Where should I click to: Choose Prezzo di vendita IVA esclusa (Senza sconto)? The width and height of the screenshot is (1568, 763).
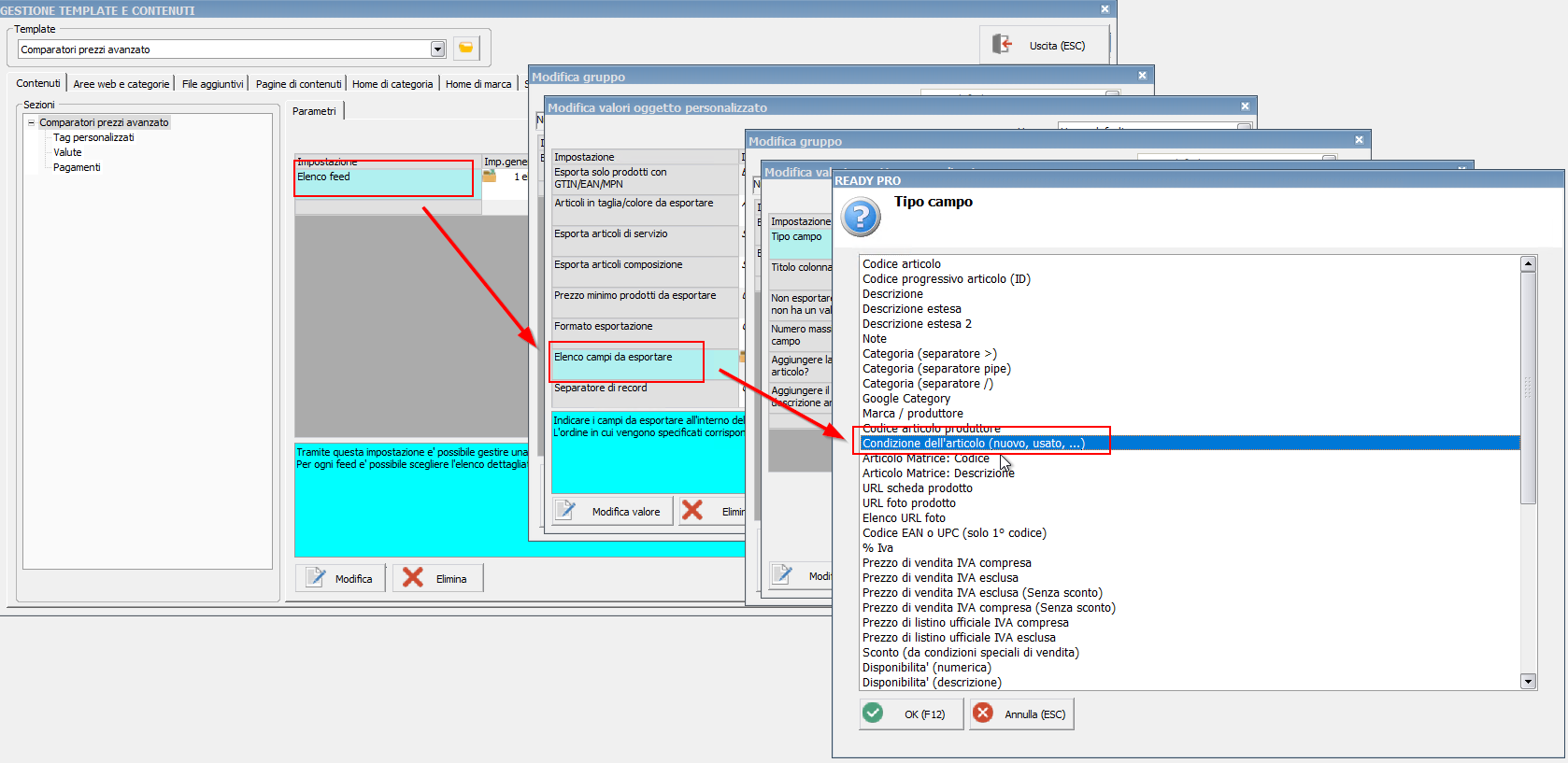point(982,593)
